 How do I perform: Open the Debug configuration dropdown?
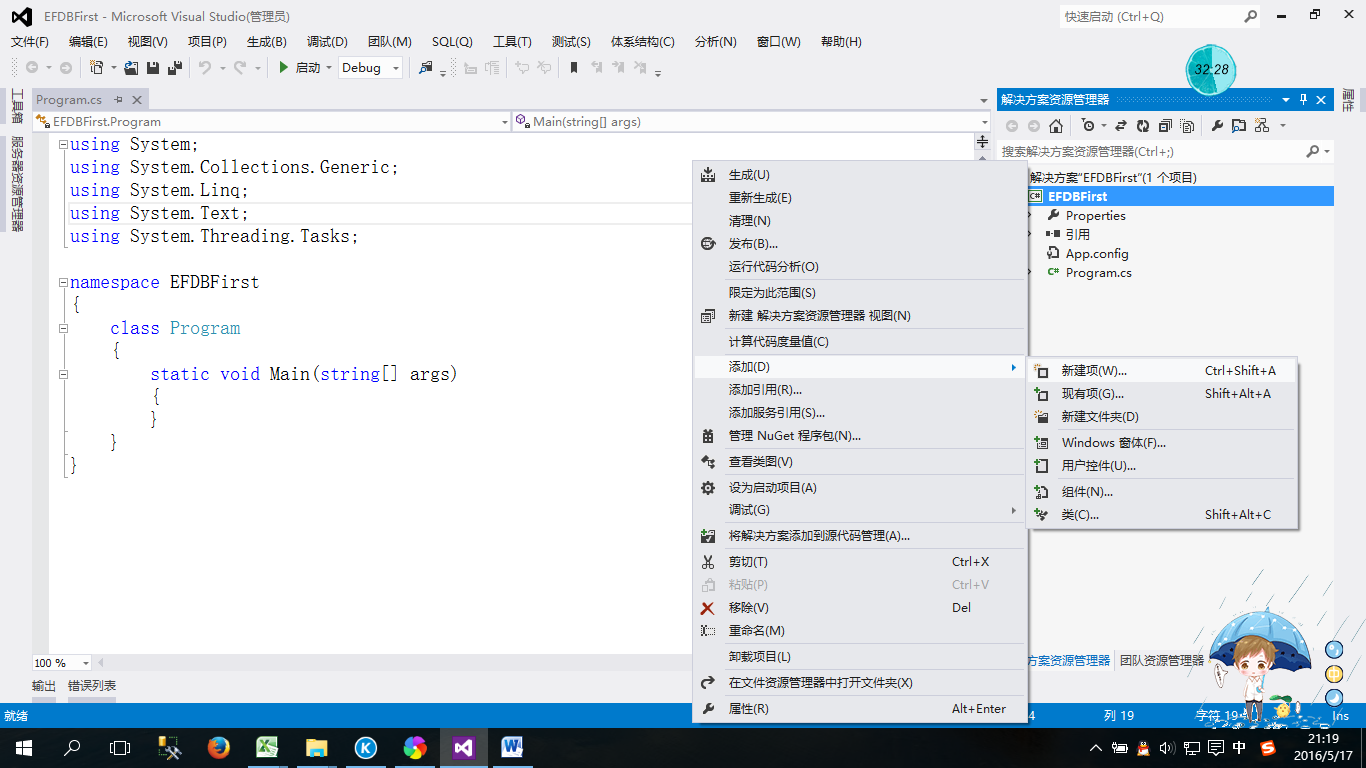(396, 68)
